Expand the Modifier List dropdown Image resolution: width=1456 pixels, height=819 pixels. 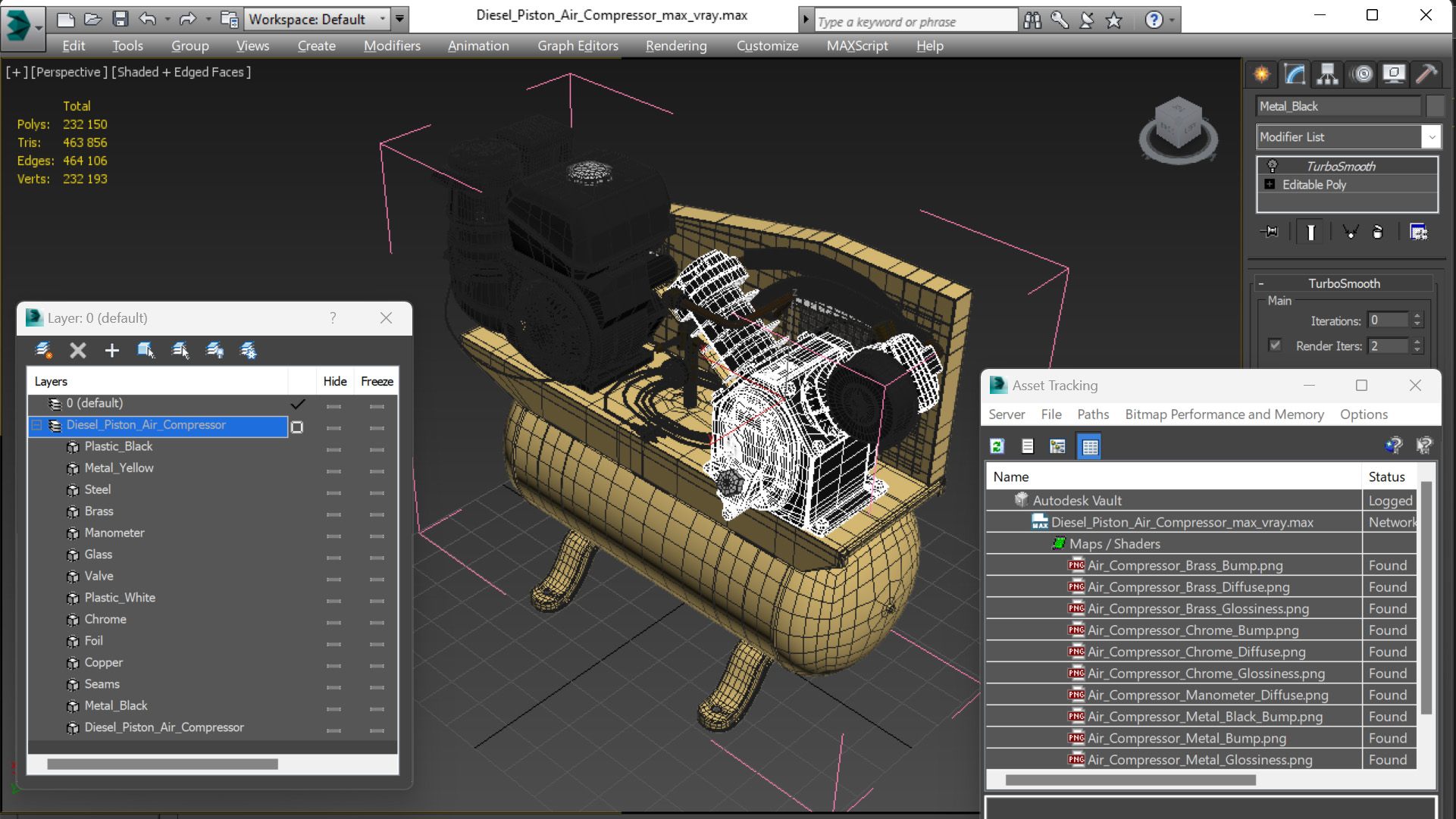click(1431, 136)
